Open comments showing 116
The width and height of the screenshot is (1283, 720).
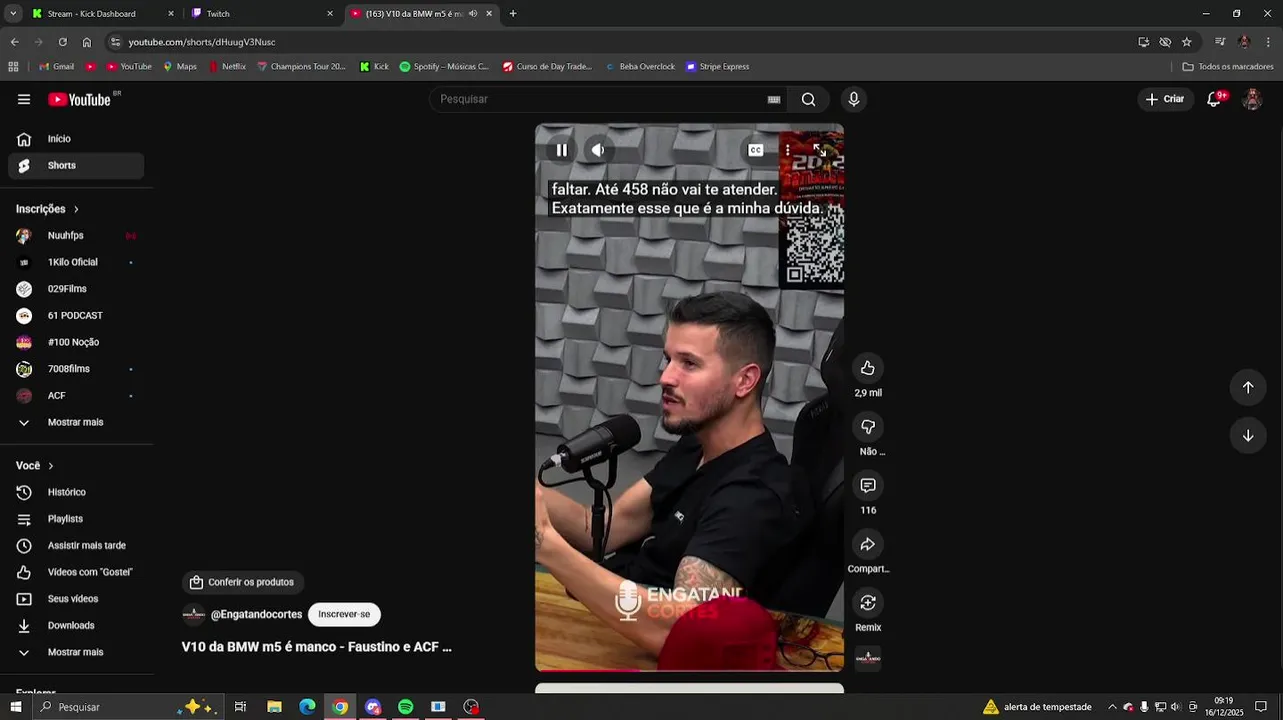click(868, 485)
